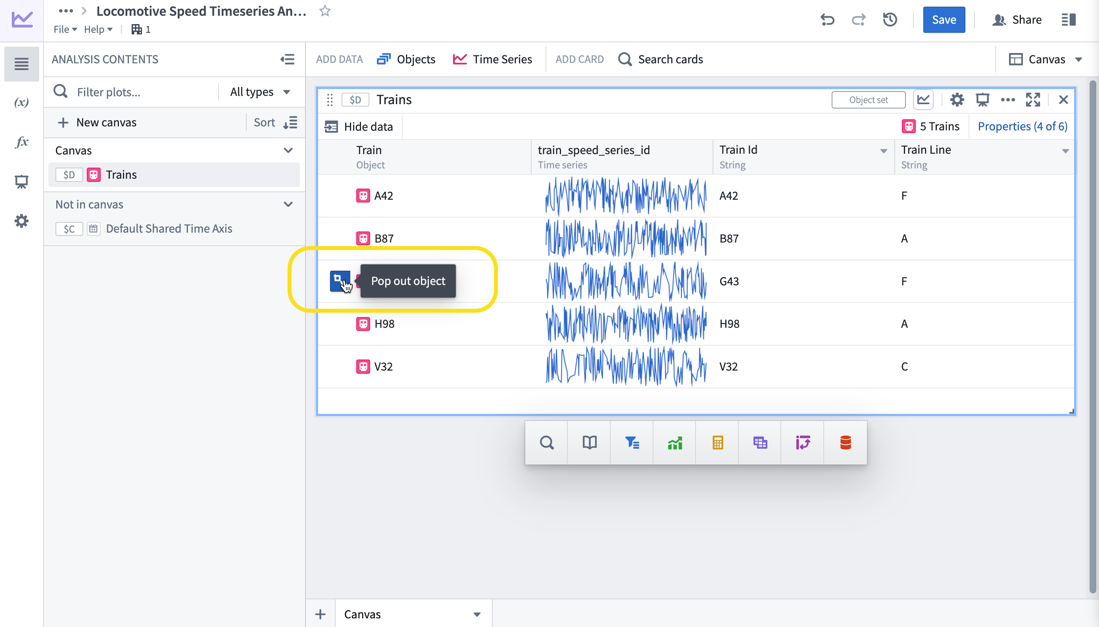
Task: Click the transform icon in floating toolbar
Action: [x=803, y=443]
